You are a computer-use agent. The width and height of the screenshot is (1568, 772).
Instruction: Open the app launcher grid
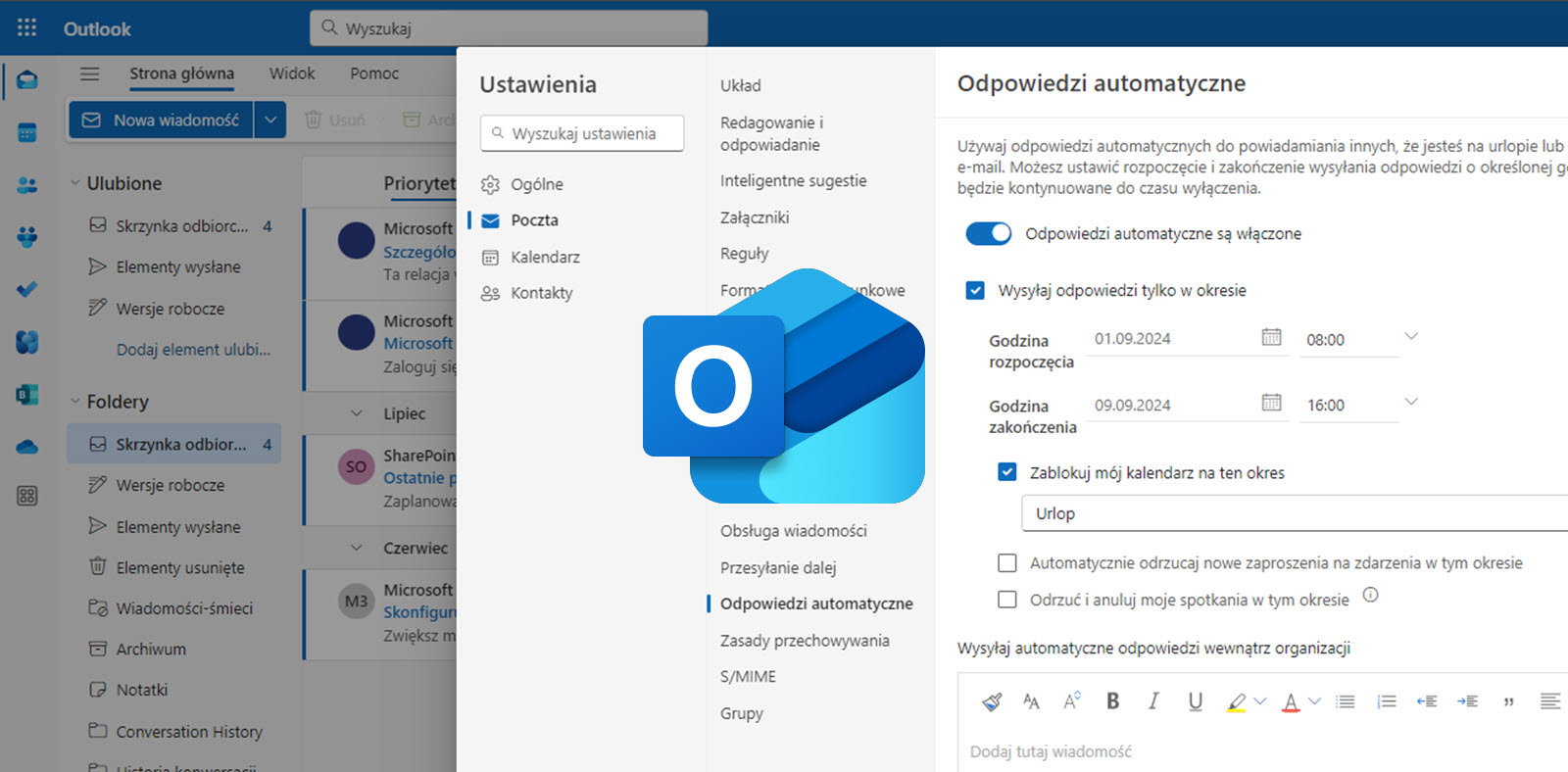26,27
